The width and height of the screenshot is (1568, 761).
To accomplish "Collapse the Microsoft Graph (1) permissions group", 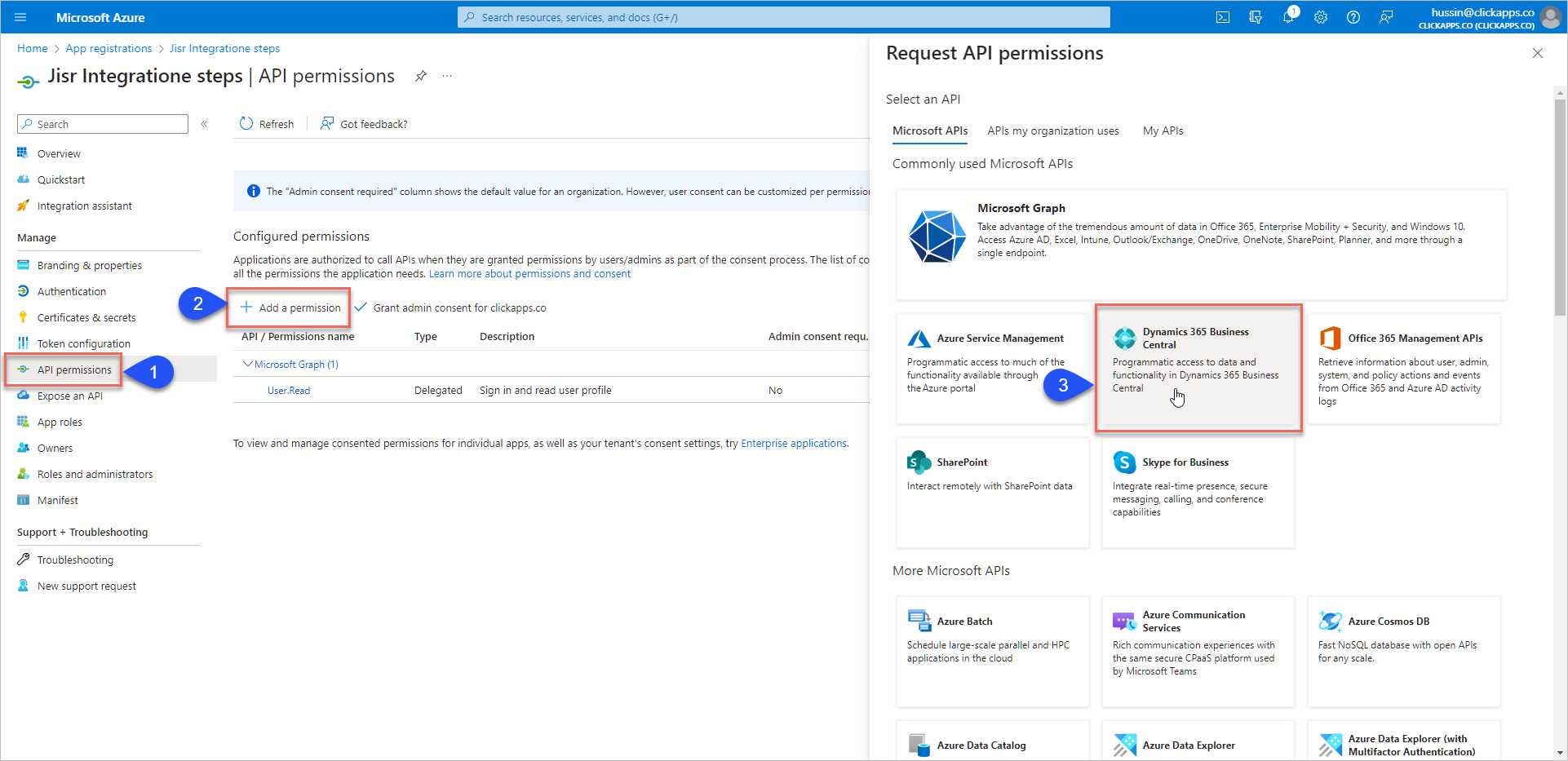I will click(x=248, y=365).
